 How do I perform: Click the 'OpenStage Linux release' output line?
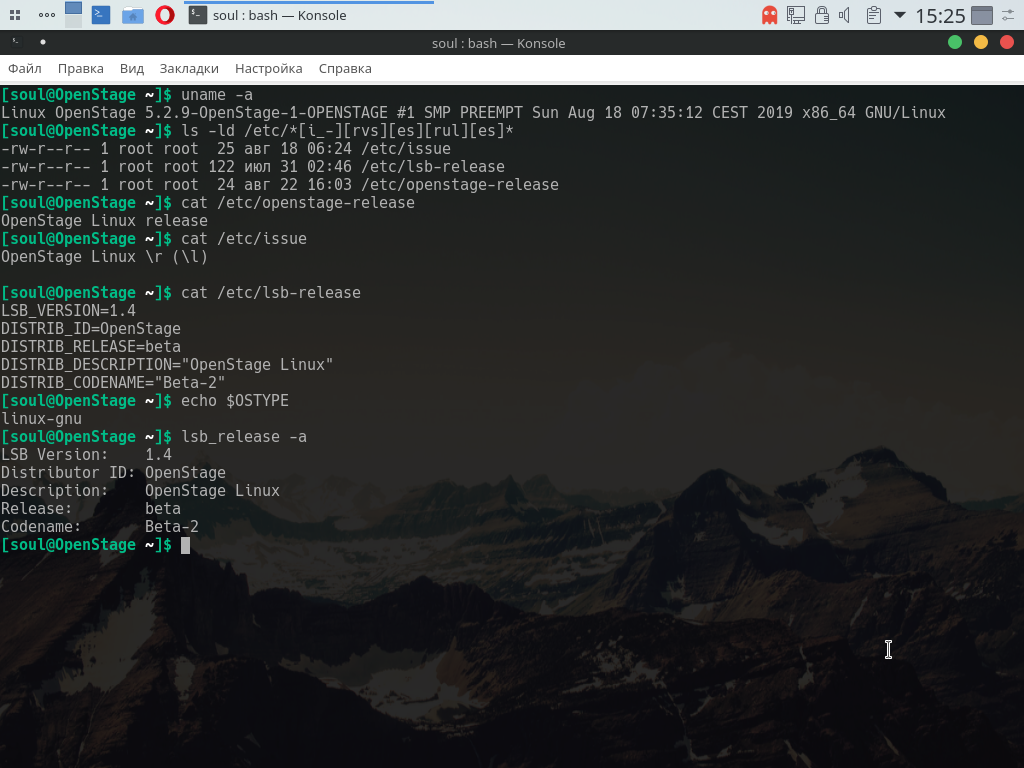tap(104, 221)
